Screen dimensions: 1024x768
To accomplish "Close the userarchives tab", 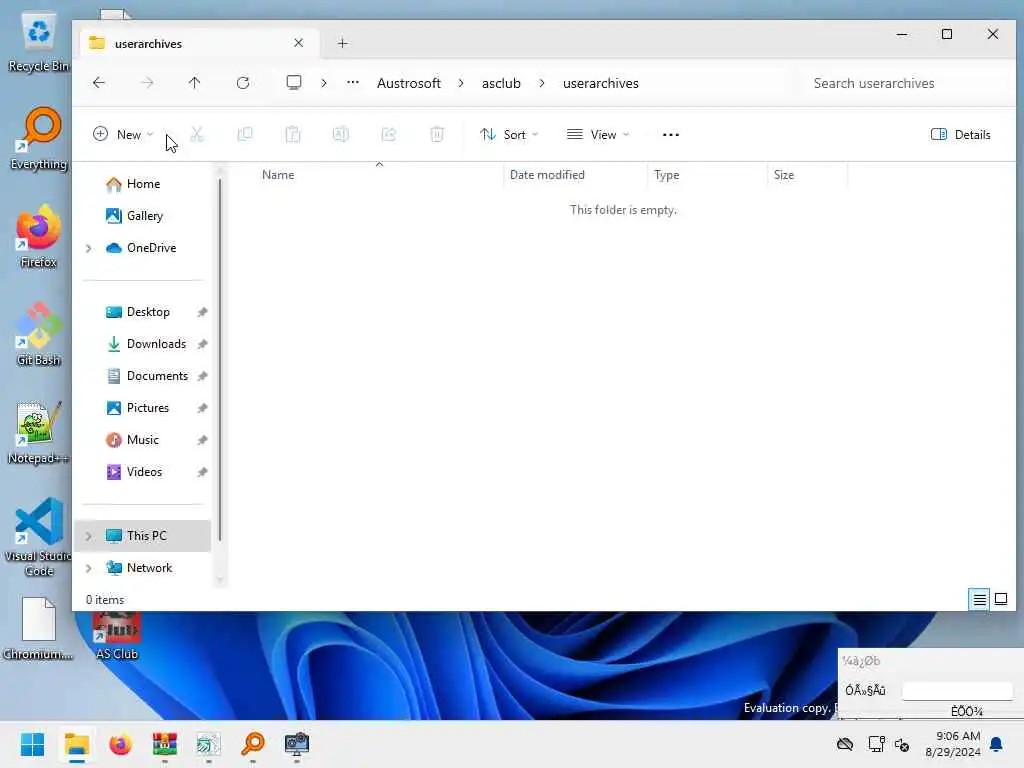I will 298,43.
